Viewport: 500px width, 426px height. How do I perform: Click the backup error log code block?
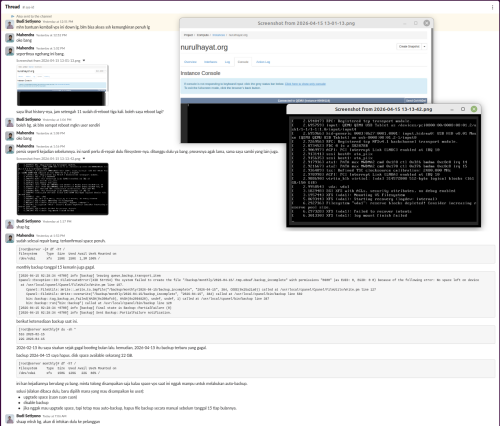(x=256, y=294)
